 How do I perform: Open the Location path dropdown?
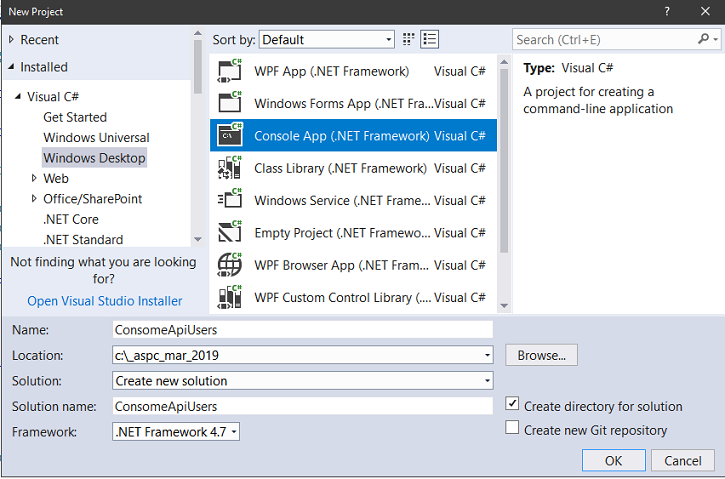tap(487, 355)
